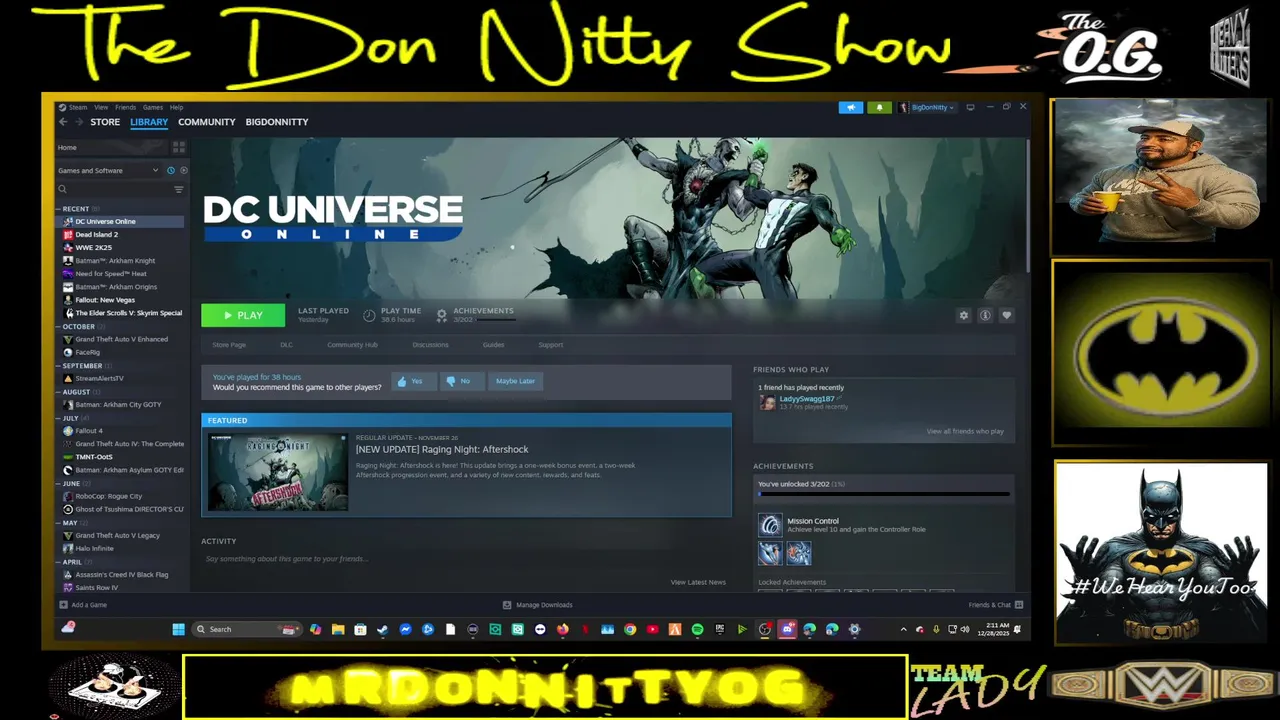The width and height of the screenshot is (1280, 720).
Task: Open advanced library filter options icon
Action: 179,189
